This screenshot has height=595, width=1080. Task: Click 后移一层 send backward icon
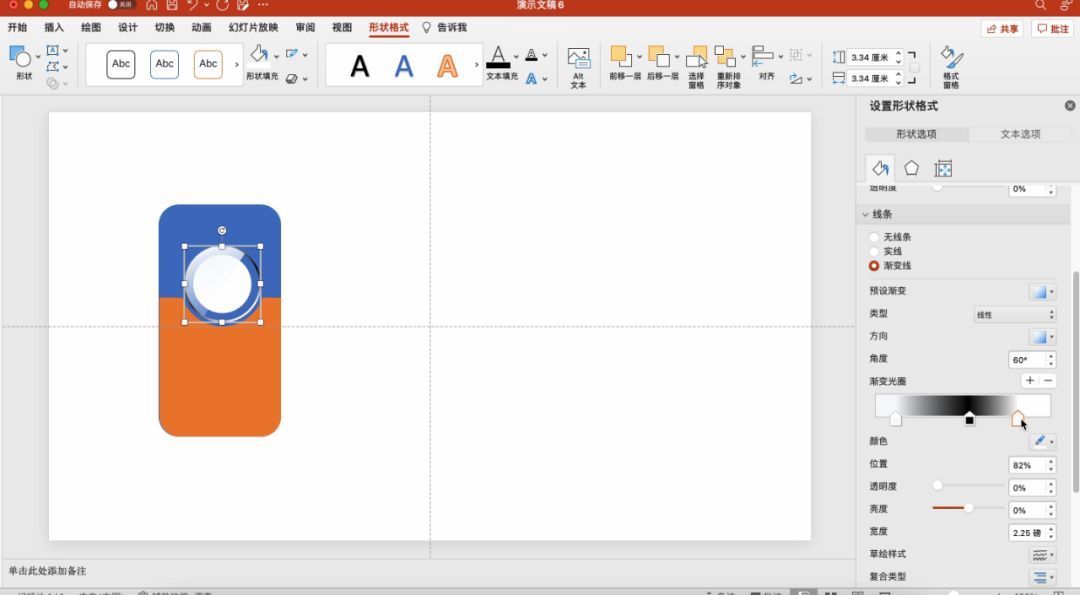658,56
